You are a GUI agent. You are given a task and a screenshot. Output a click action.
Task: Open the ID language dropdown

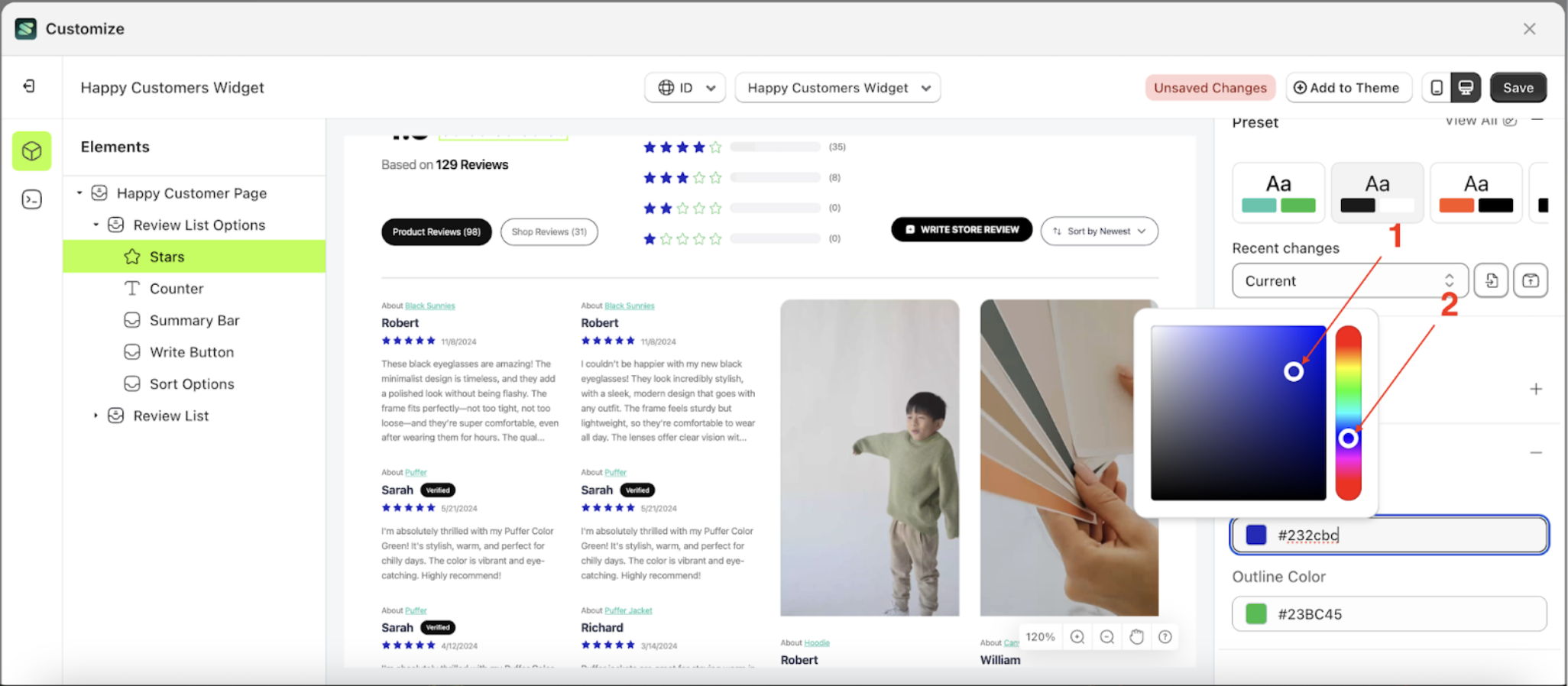[x=685, y=88]
